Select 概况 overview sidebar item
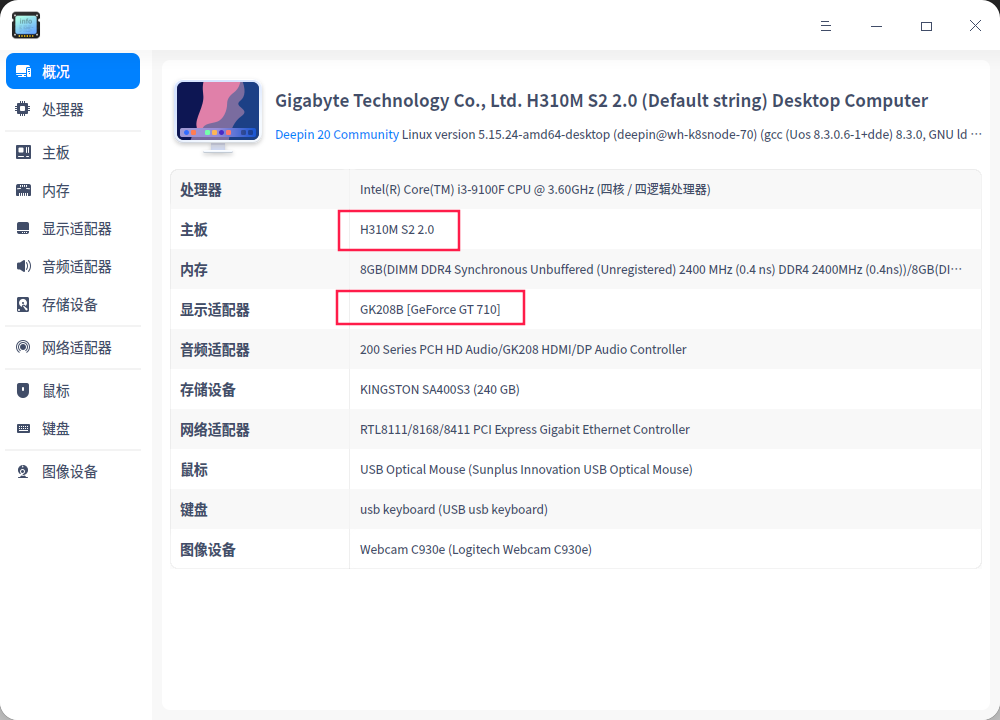 73,71
